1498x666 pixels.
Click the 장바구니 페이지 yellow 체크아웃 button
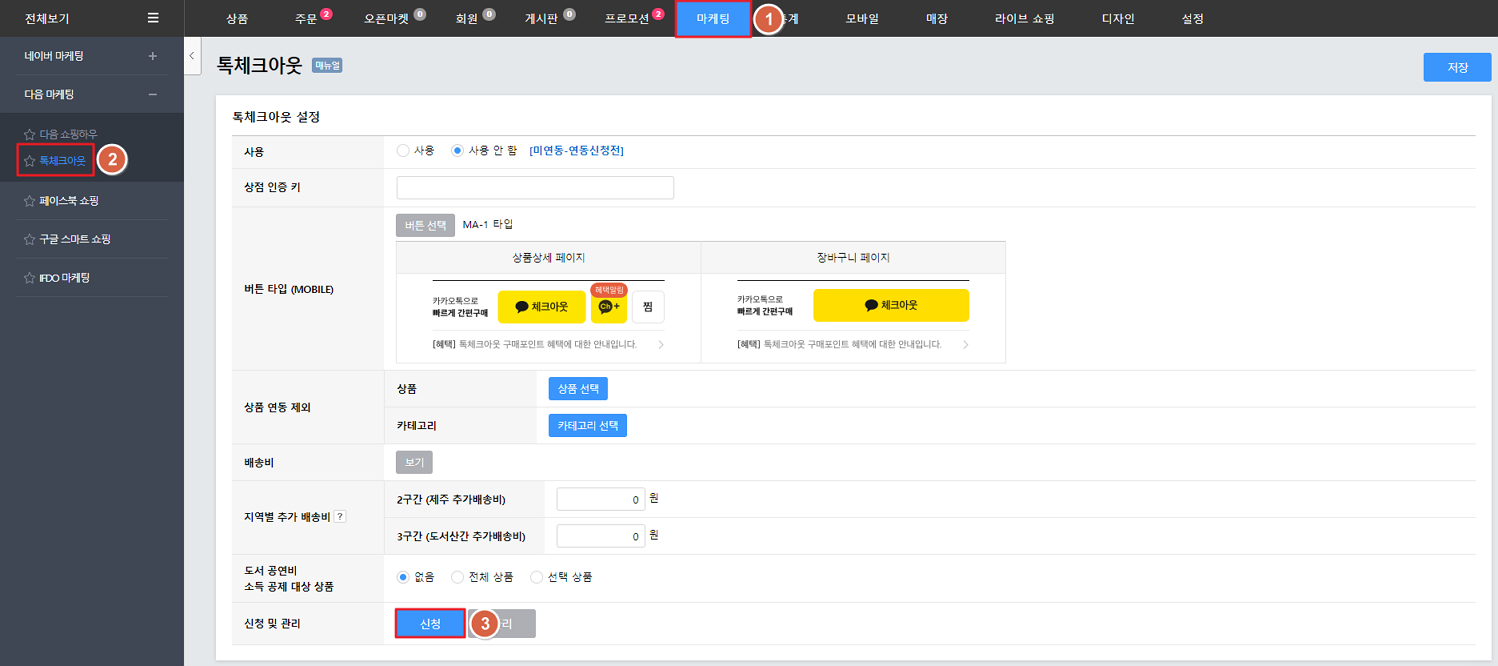pos(891,305)
